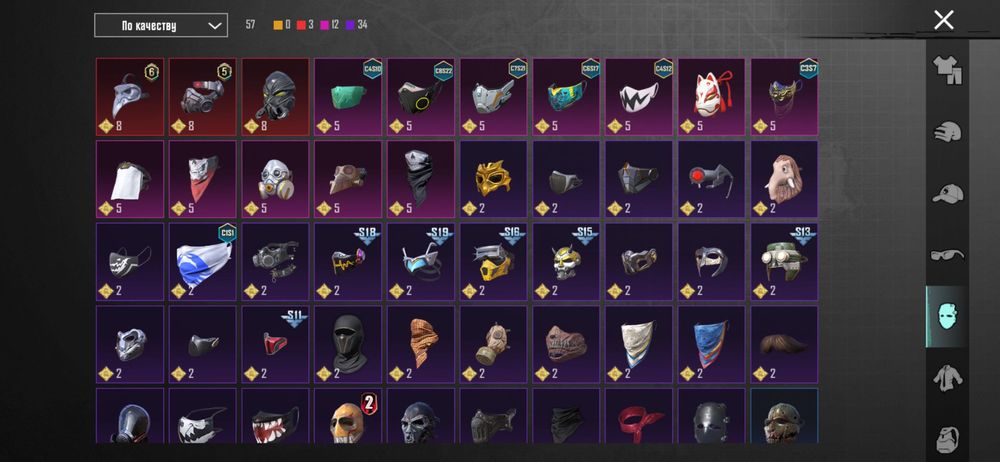This screenshot has height=462, width=1000.
Task: Filter by the orange rarity swatch
Action: coord(278,25)
